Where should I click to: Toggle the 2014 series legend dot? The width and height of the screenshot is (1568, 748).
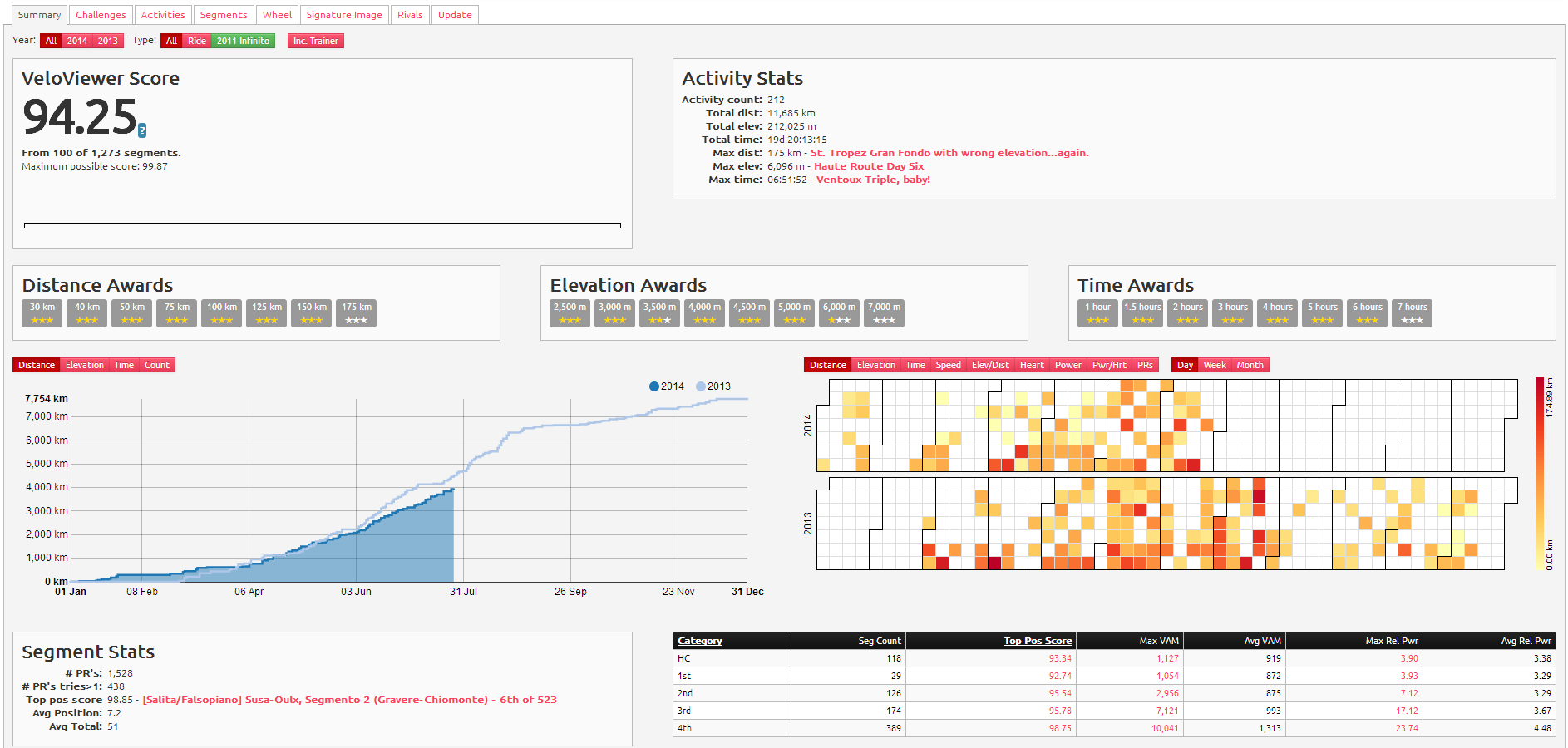(x=654, y=386)
